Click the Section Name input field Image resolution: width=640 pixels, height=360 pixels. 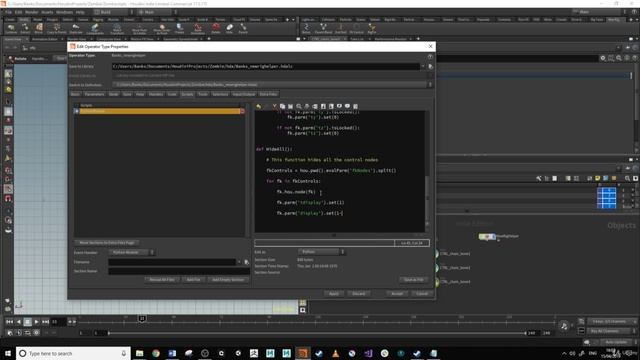pos(179,271)
